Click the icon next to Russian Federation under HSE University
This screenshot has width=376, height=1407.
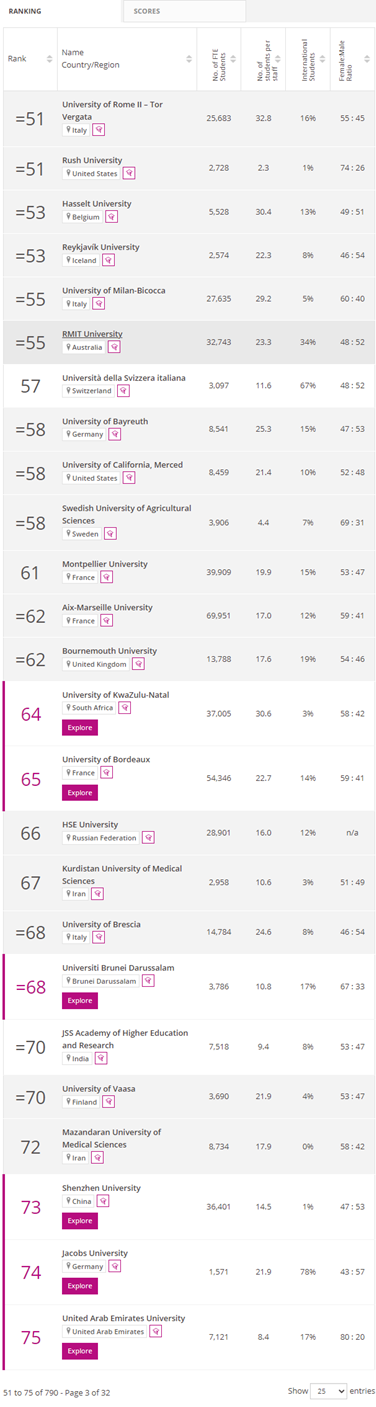click(x=148, y=837)
